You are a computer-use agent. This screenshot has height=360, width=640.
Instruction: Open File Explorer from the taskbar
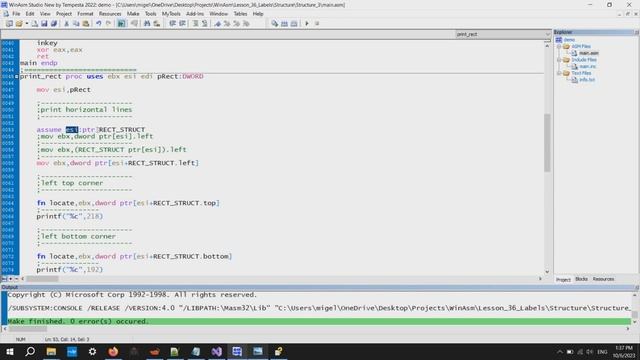[51, 351]
